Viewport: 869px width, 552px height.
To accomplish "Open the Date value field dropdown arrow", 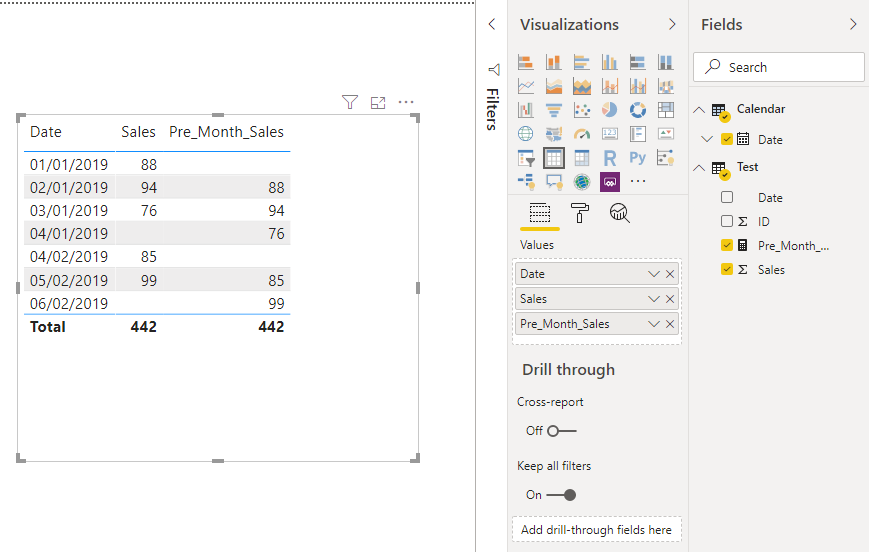I will point(654,274).
